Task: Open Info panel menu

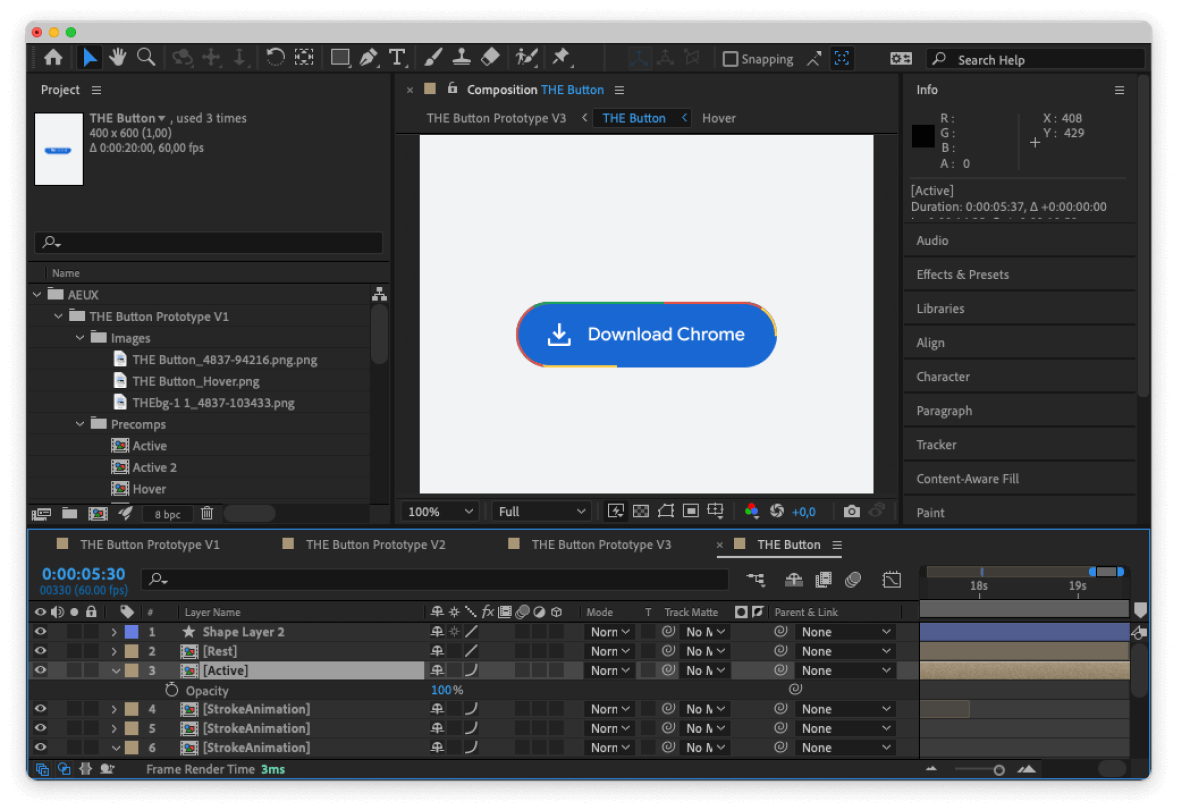Action: [x=1119, y=90]
